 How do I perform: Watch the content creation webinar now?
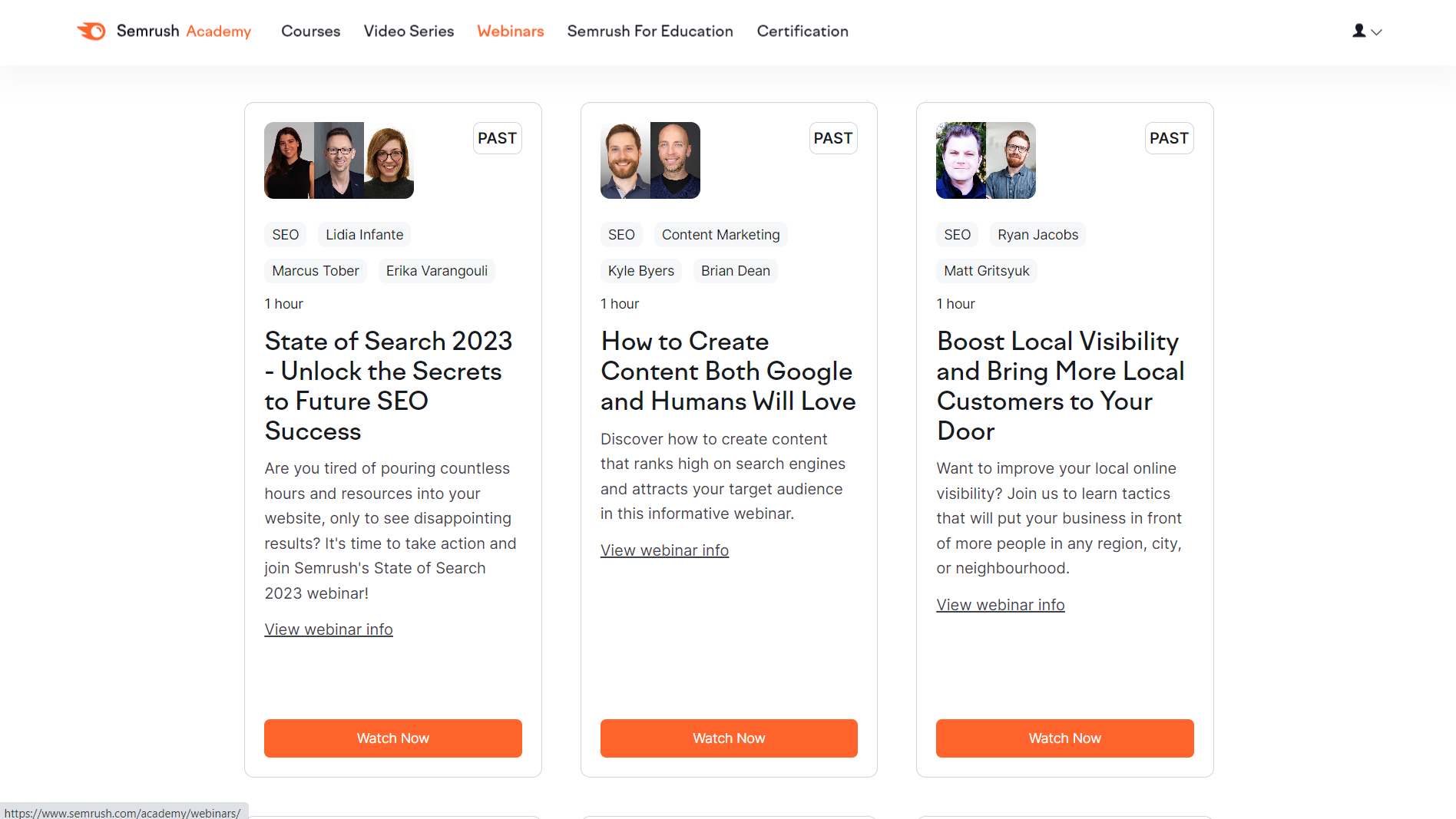pos(728,738)
